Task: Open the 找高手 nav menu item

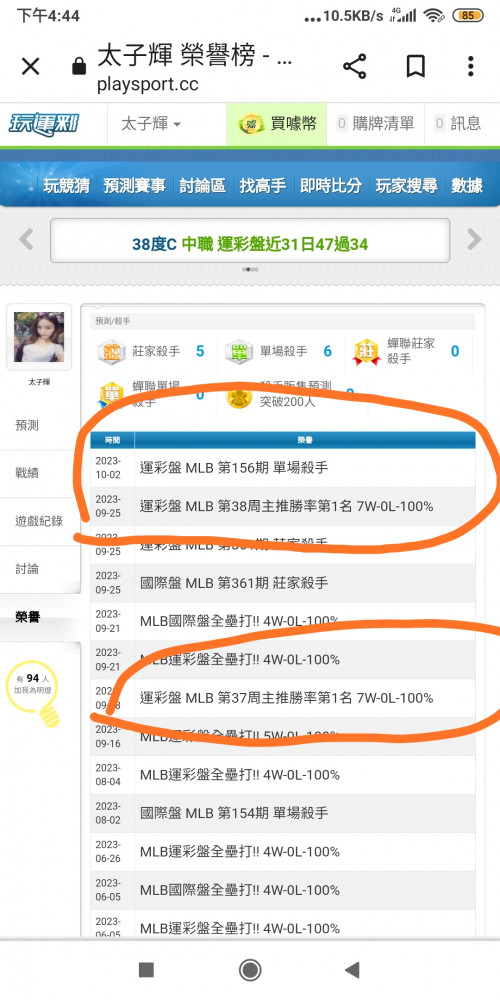Action: (x=263, y=186)
